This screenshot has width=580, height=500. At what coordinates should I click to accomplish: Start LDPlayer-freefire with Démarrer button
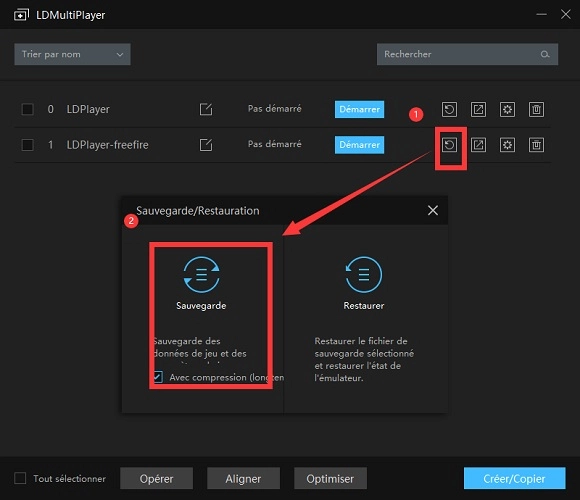360,145
